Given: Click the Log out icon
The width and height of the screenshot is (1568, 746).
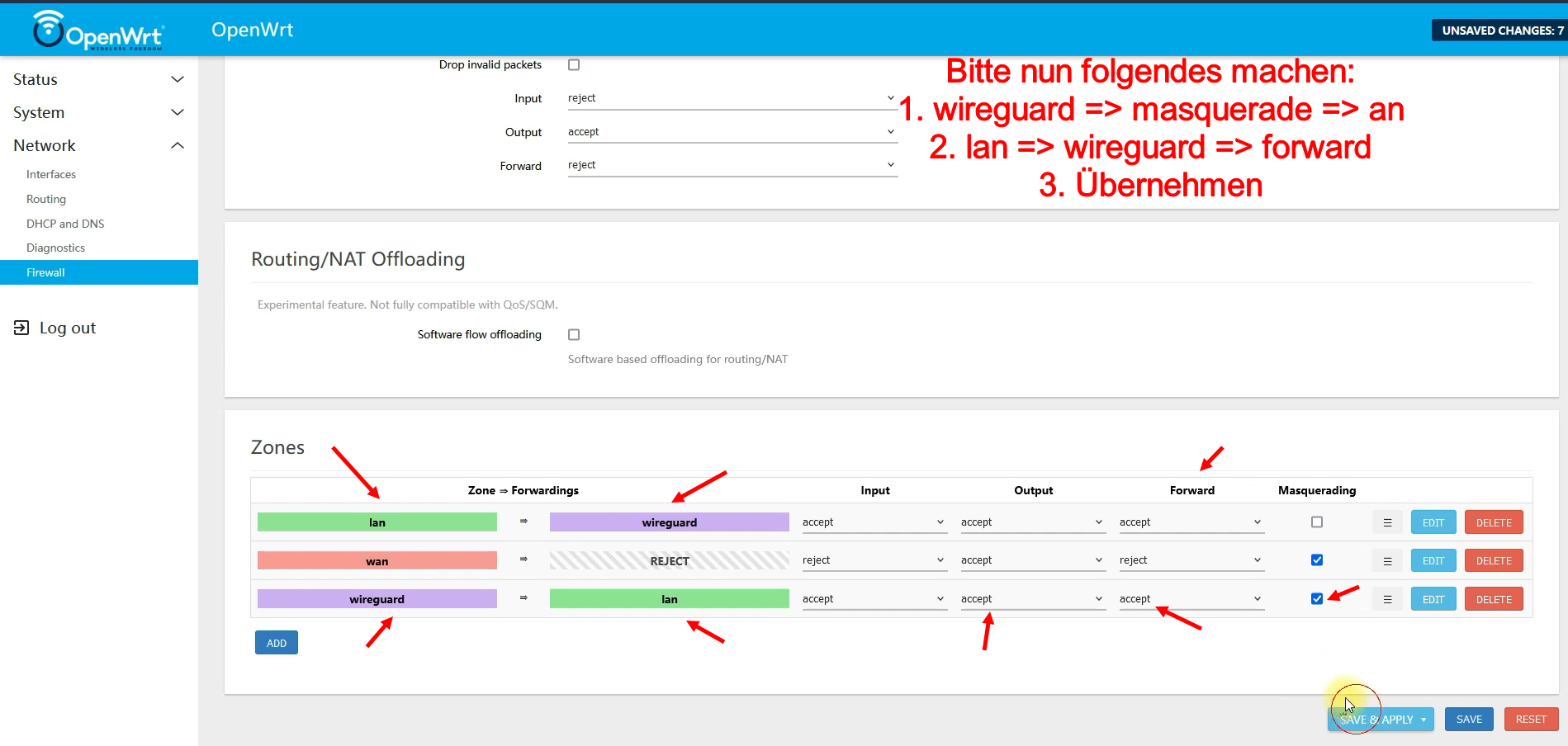Looking at the screenshot, I should (21, 328).
